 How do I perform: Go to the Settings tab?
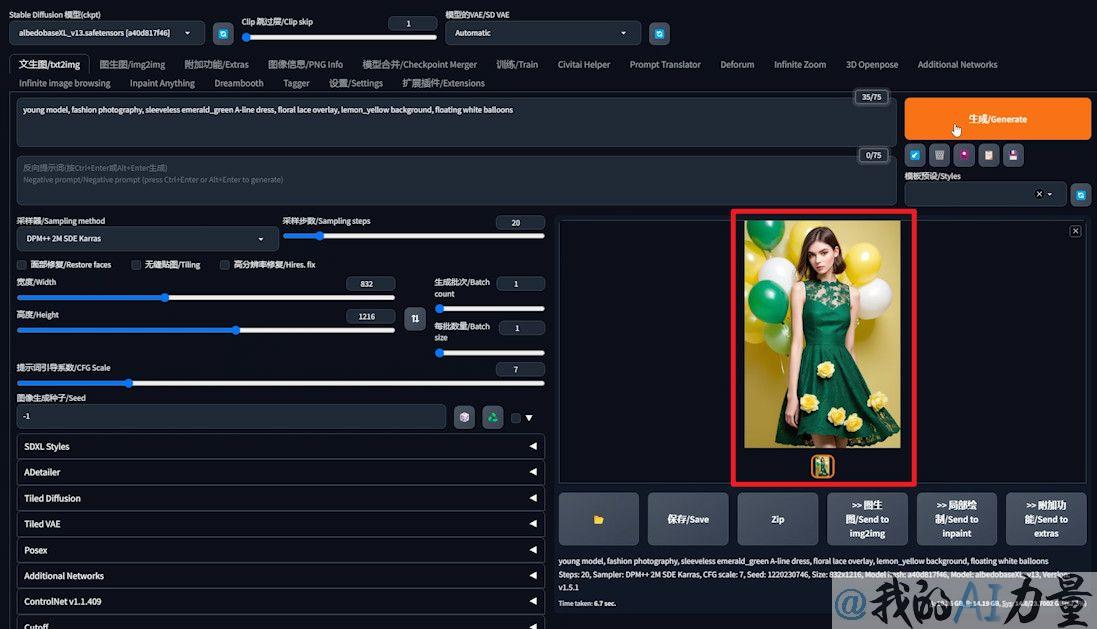point(355,83)
